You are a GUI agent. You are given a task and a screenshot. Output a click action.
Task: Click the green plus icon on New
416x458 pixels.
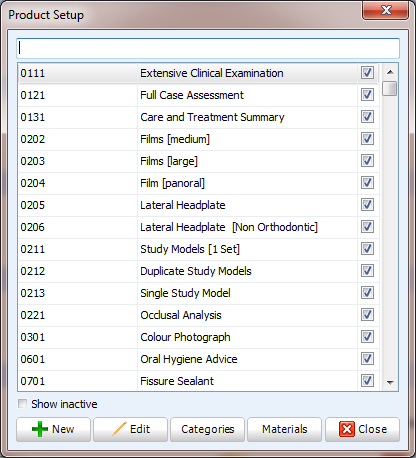tap(40, 429)
